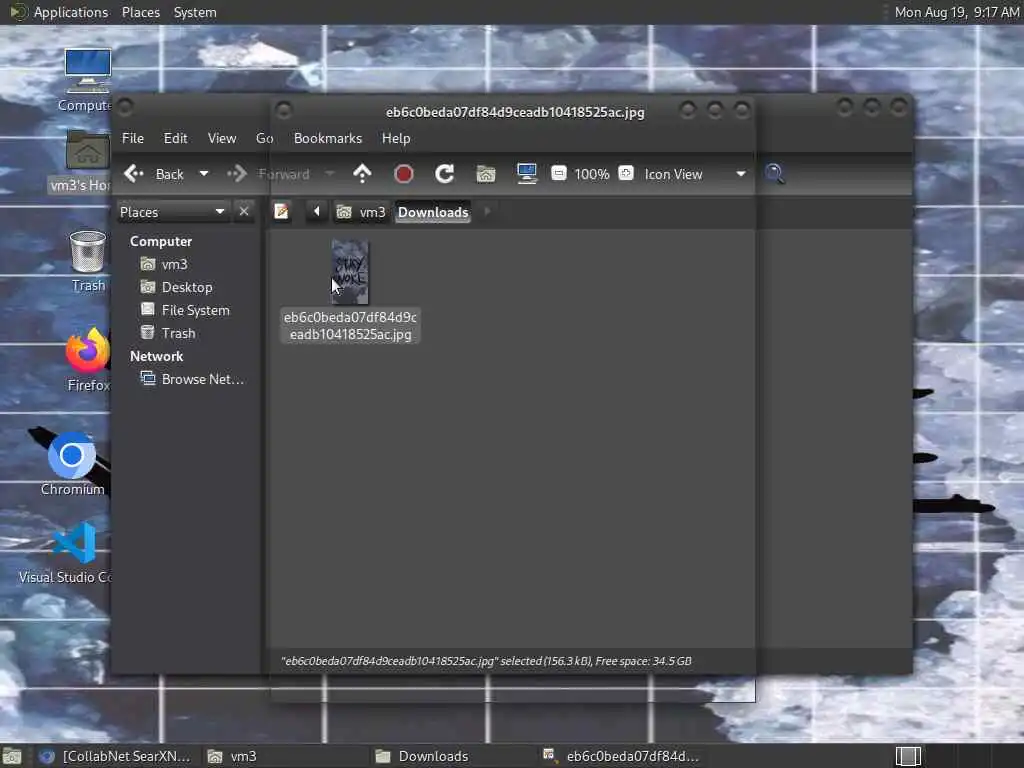This screenshot has height=768, width=1024.
Task: Open the File menu
Action: tap(133, 138)
